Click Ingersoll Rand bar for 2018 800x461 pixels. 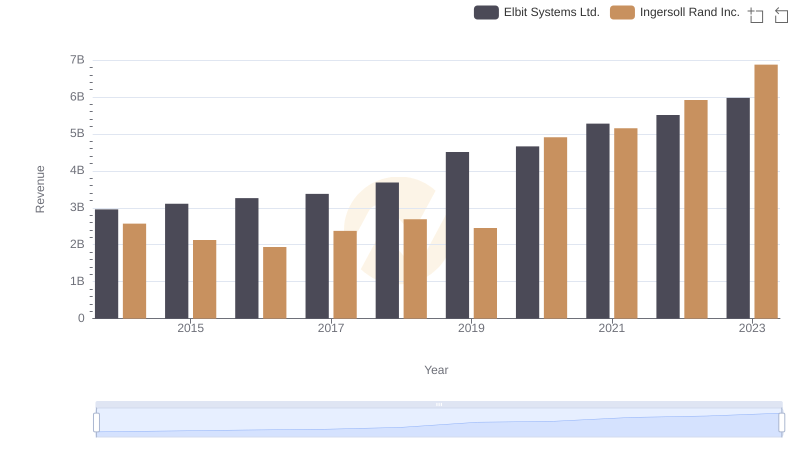415,269
